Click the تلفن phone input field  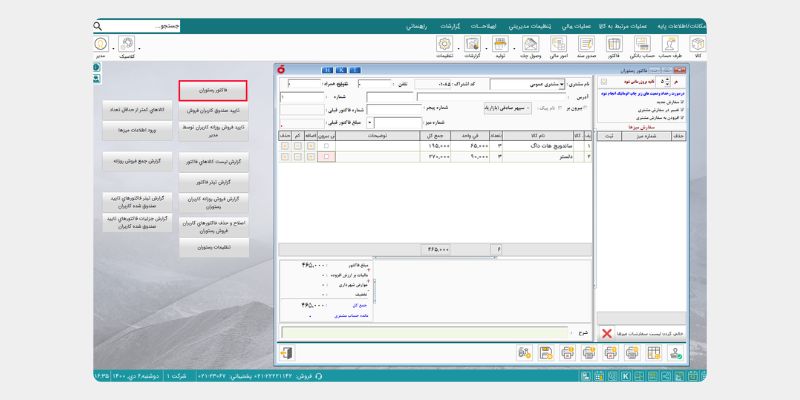click(374, 84)
